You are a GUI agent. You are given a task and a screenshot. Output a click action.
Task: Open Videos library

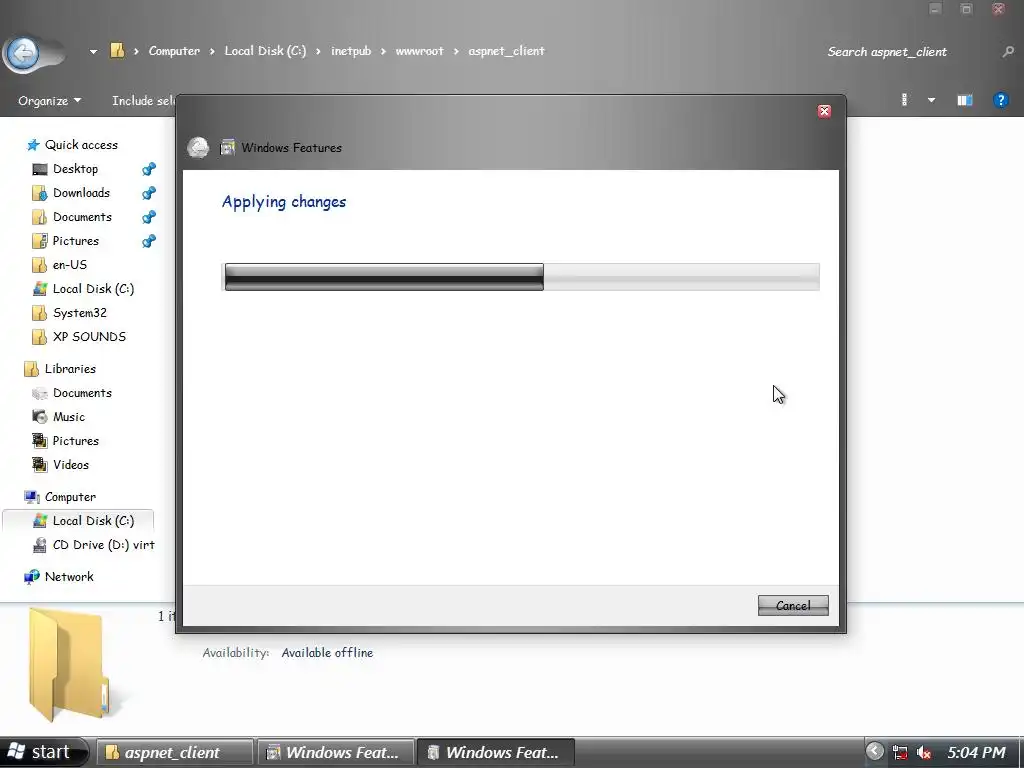point(71,465)
